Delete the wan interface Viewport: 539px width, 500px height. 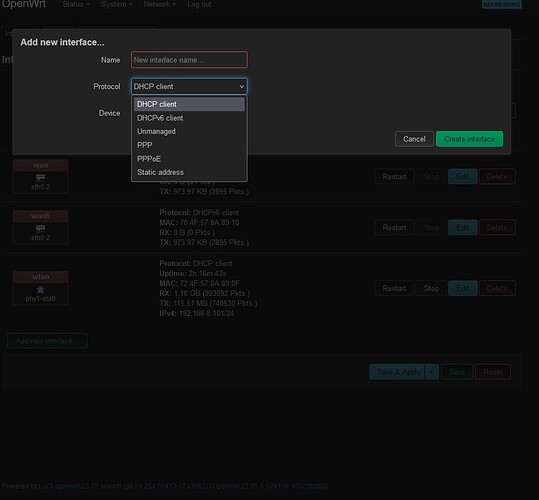click(x=497, y=177)
